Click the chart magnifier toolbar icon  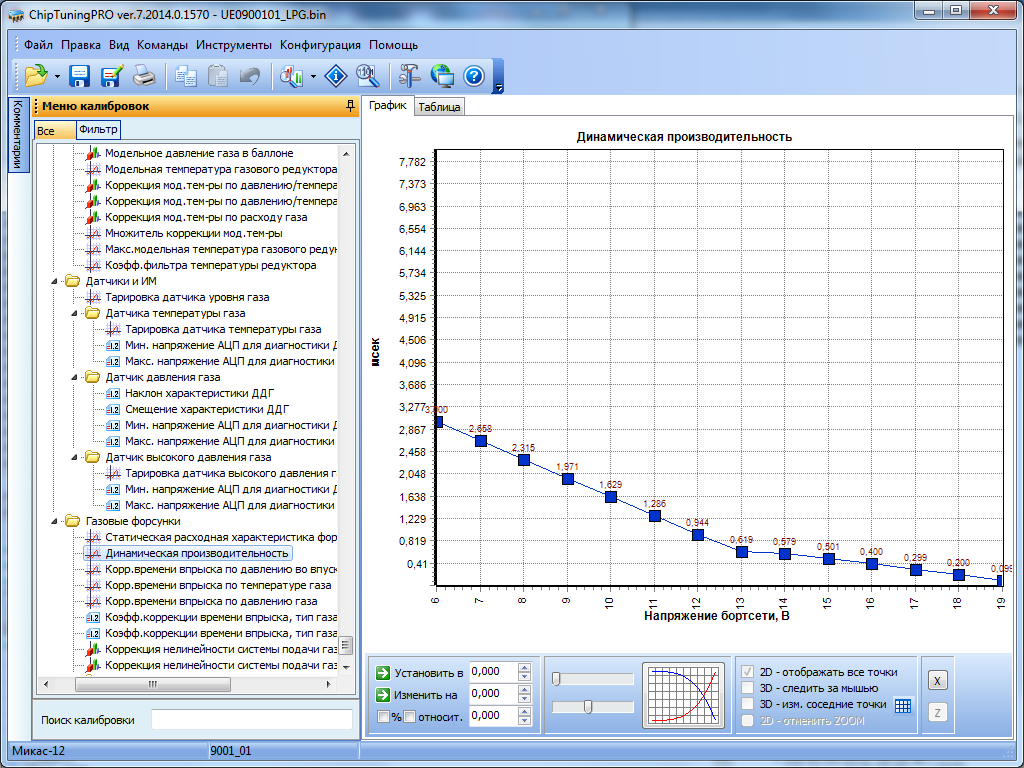293,75
